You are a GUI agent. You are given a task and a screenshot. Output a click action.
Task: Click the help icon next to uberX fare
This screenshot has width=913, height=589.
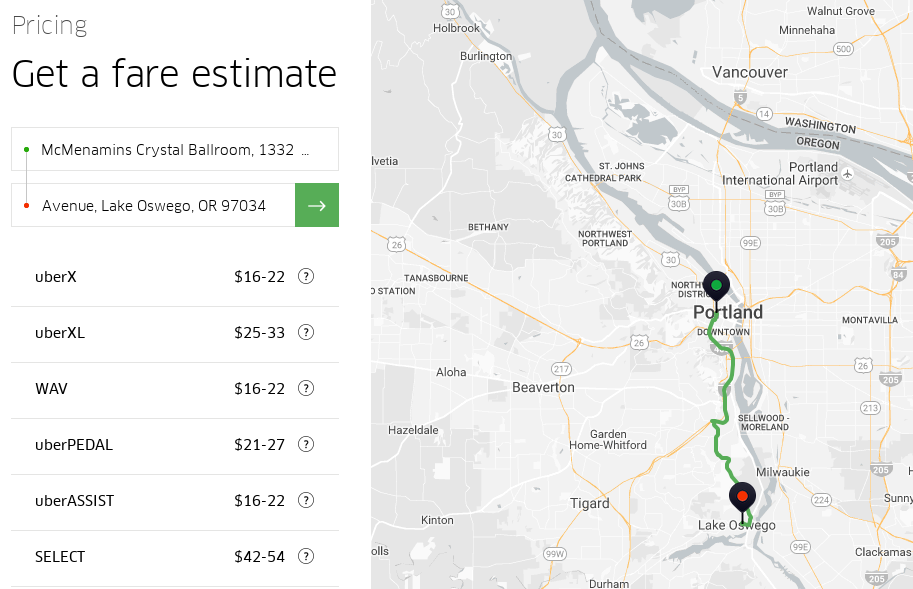click(306, 276)
